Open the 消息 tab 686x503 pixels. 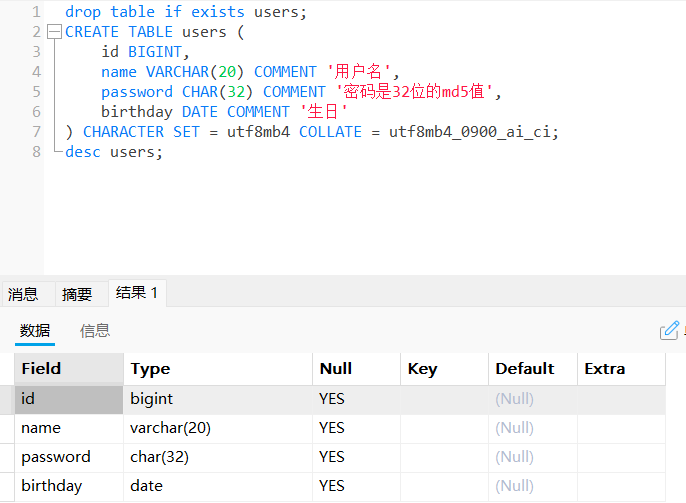(28, 294)
